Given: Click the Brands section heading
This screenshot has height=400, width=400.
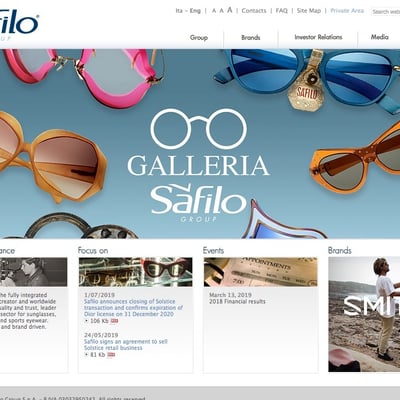Looking at the screenshot, I should coord(340,251).
